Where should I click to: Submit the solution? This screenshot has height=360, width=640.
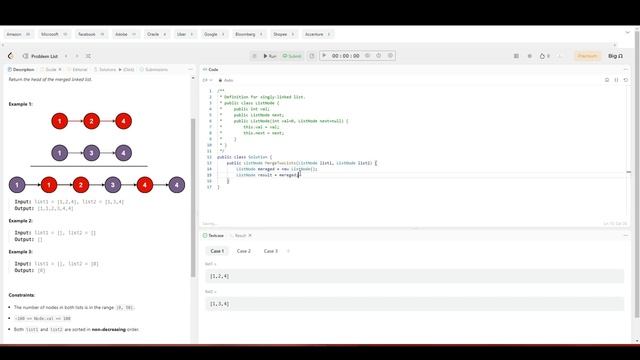pos(292,56)
